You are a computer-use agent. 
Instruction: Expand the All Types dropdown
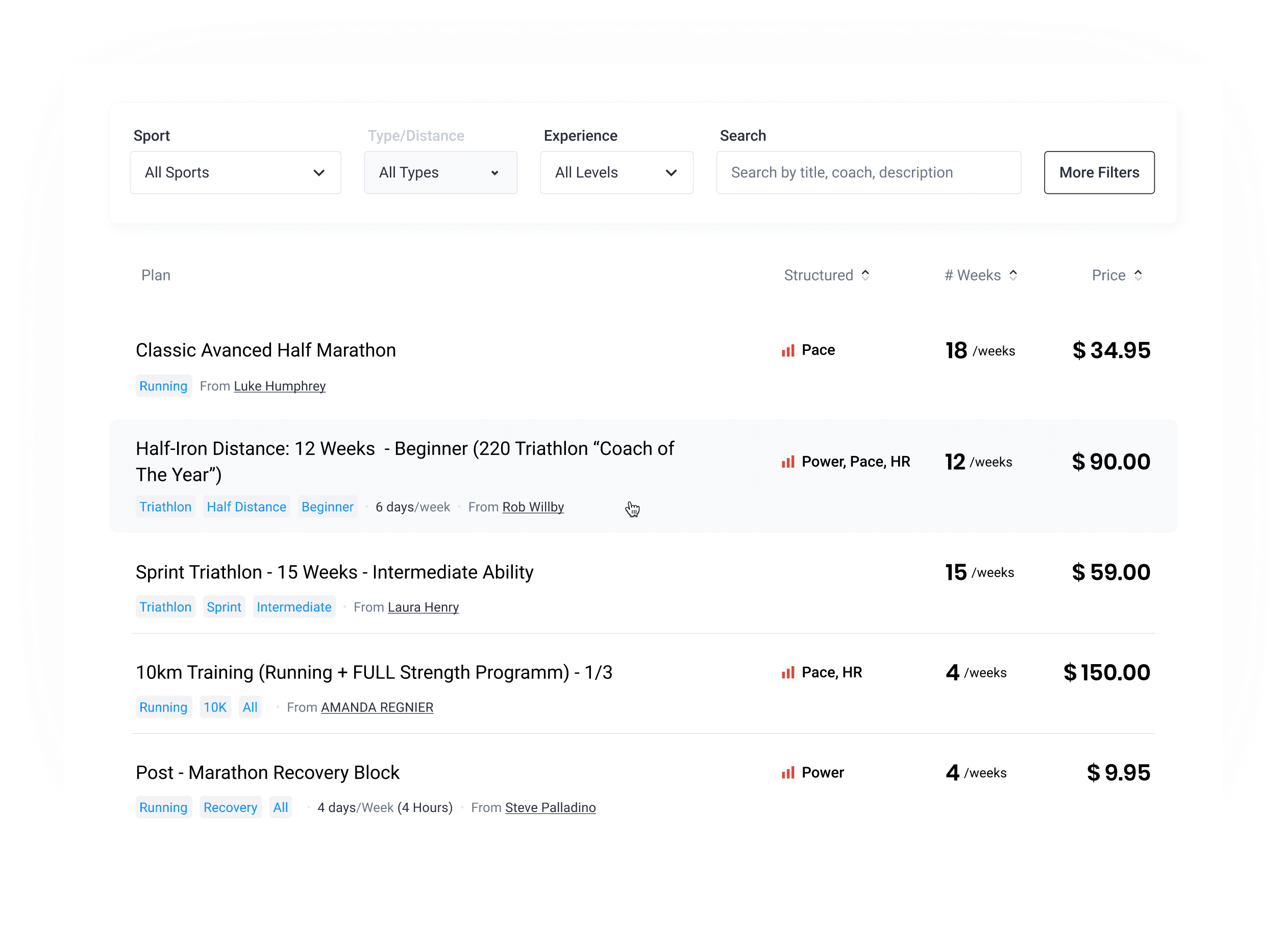pyautogui.click(x=440, y=172)
